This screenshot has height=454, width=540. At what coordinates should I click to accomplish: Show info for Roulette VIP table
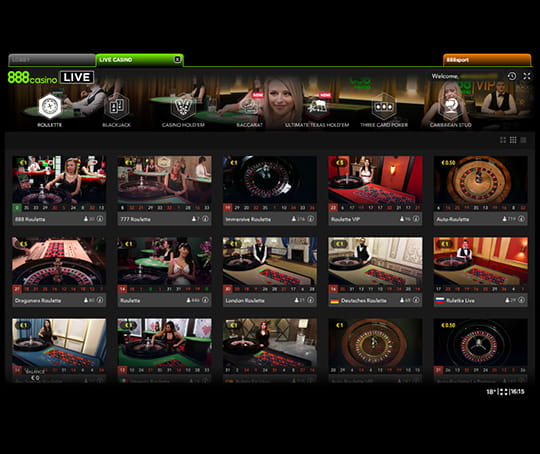(x=416, y=219)
